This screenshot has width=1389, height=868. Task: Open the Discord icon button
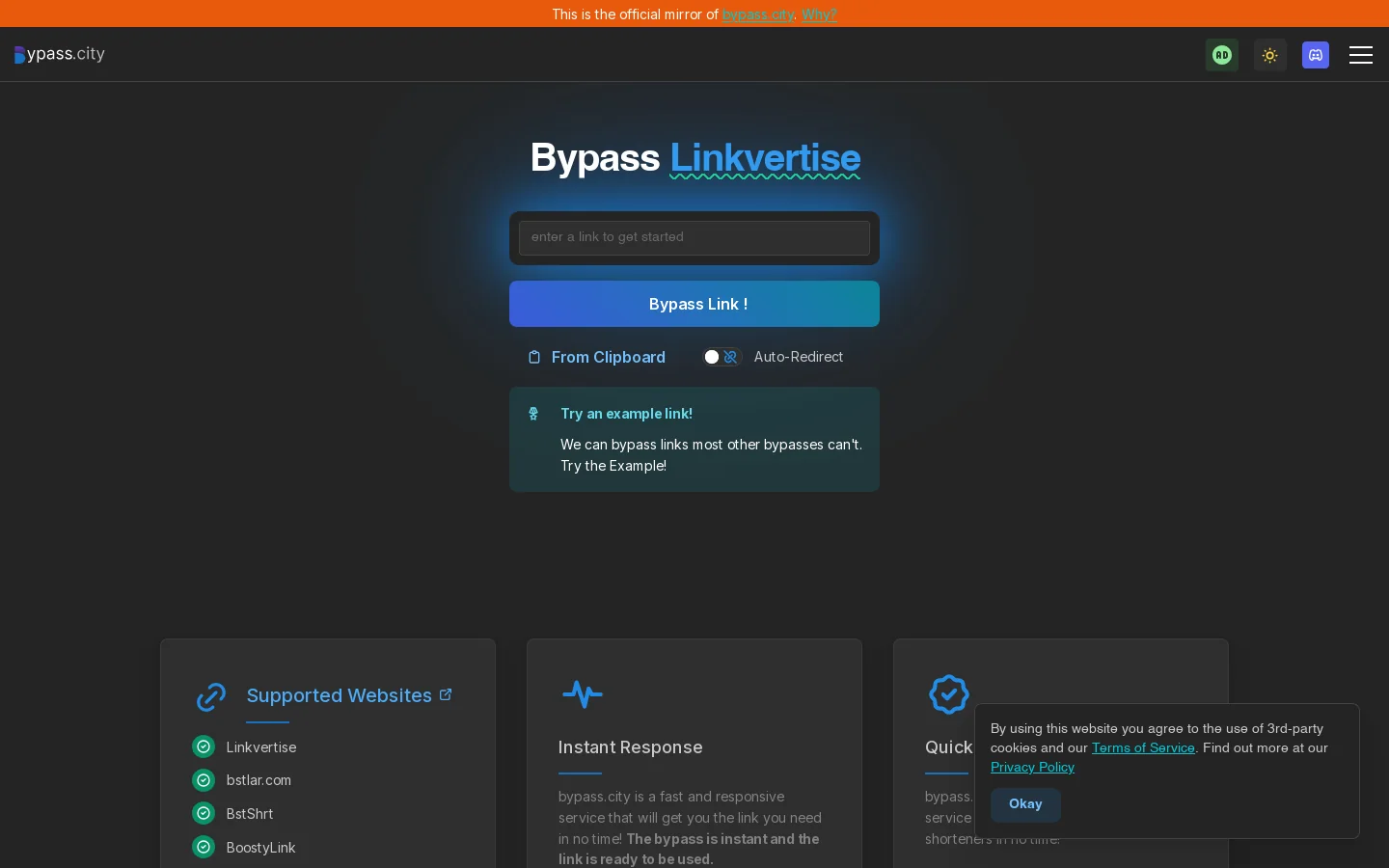1316,55
